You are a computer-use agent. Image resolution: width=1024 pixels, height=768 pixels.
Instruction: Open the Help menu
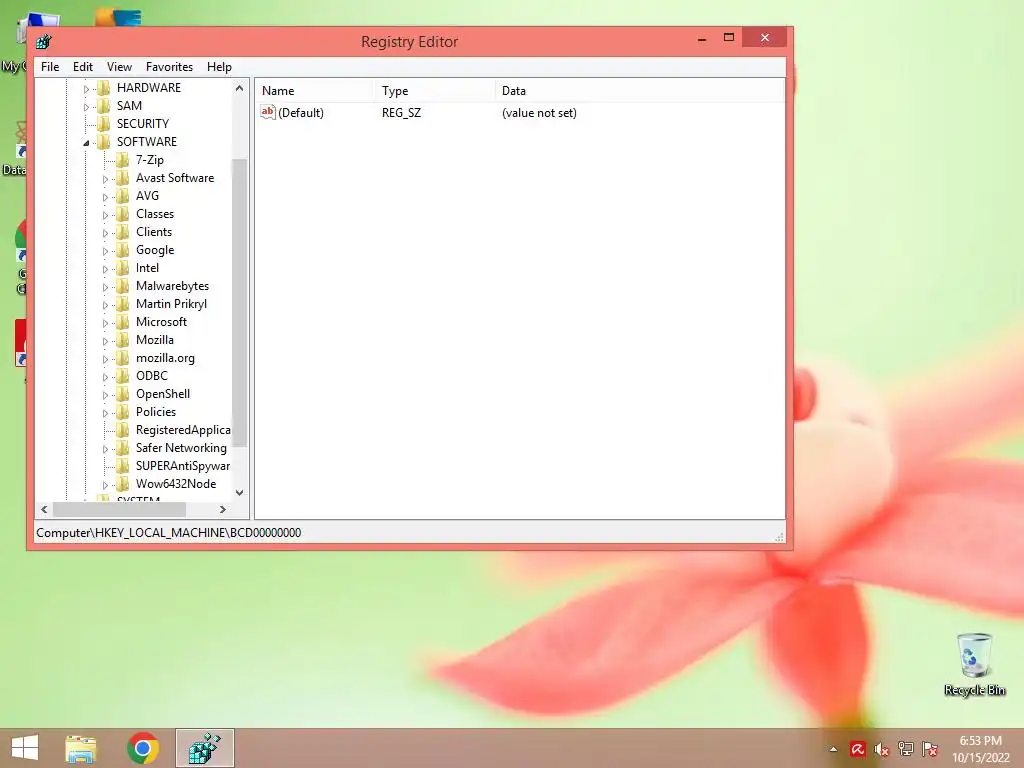219,67
